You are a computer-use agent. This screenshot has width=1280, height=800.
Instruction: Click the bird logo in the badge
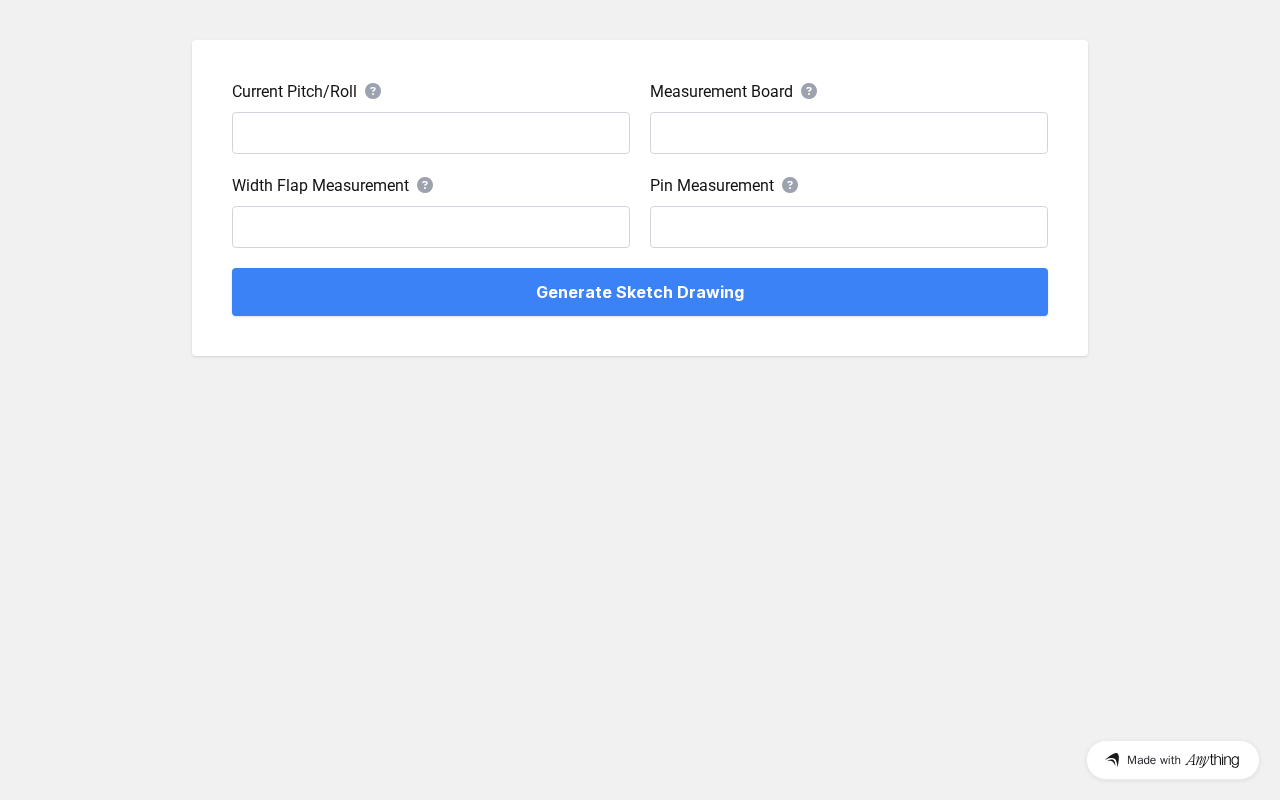[1112, 760]
